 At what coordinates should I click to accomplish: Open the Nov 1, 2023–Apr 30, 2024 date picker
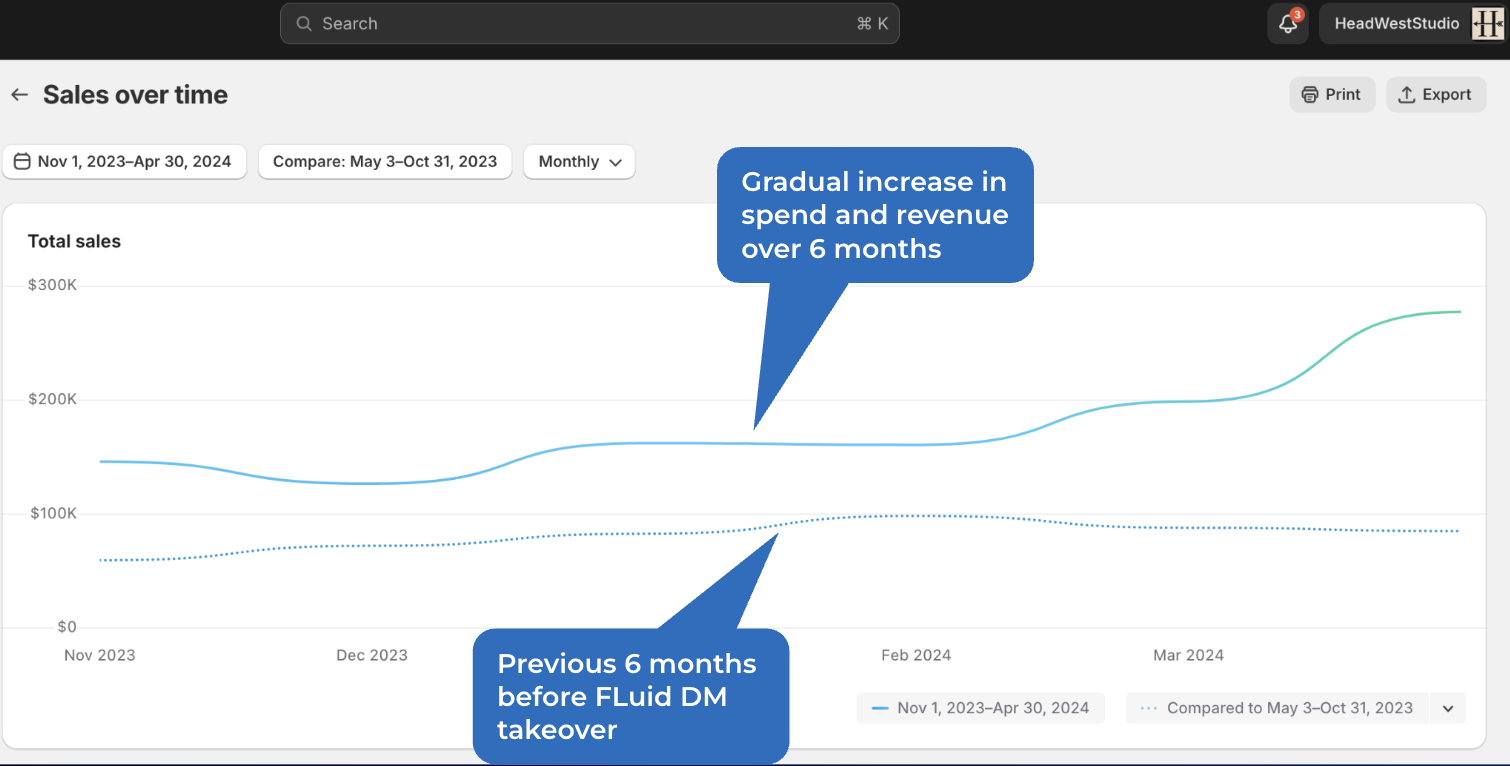(x=124, y=162)
